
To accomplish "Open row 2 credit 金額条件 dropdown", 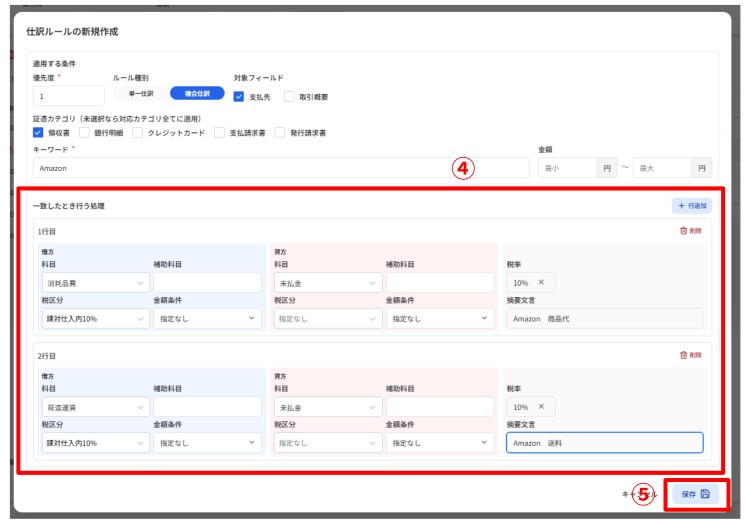I will (x=440, y=443).
